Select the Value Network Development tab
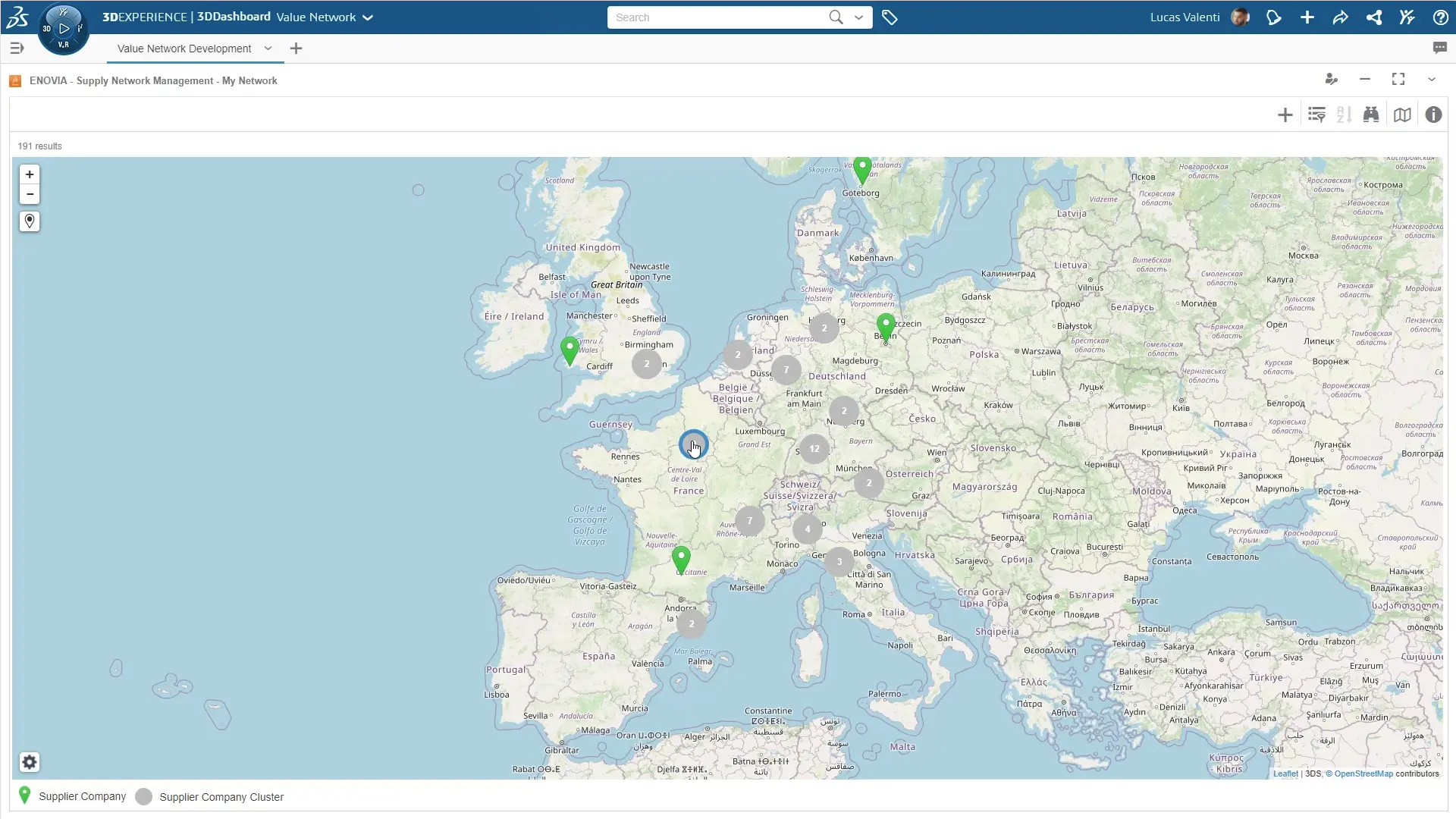Image resolution: width=1456 pixels, height=819 pixels. coord(184,49)
